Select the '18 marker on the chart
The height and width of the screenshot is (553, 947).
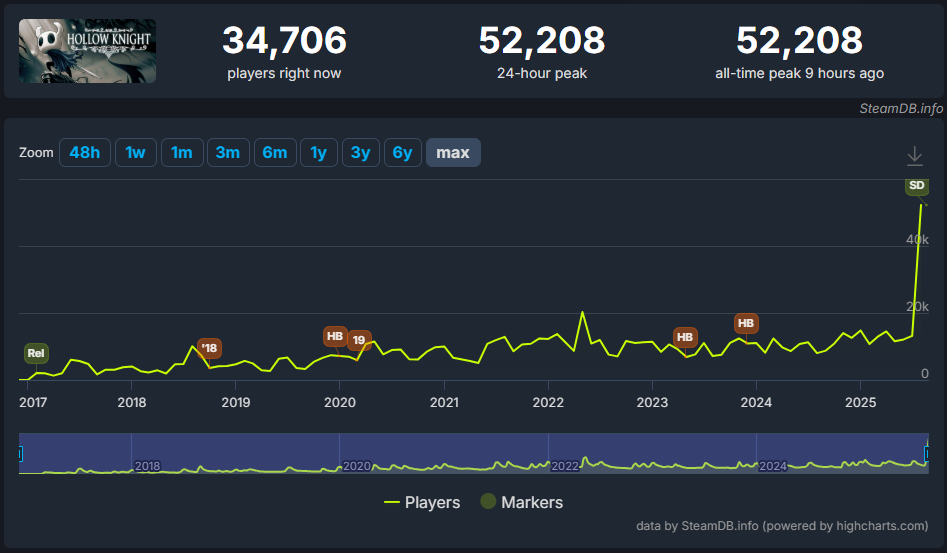[209, 348]
